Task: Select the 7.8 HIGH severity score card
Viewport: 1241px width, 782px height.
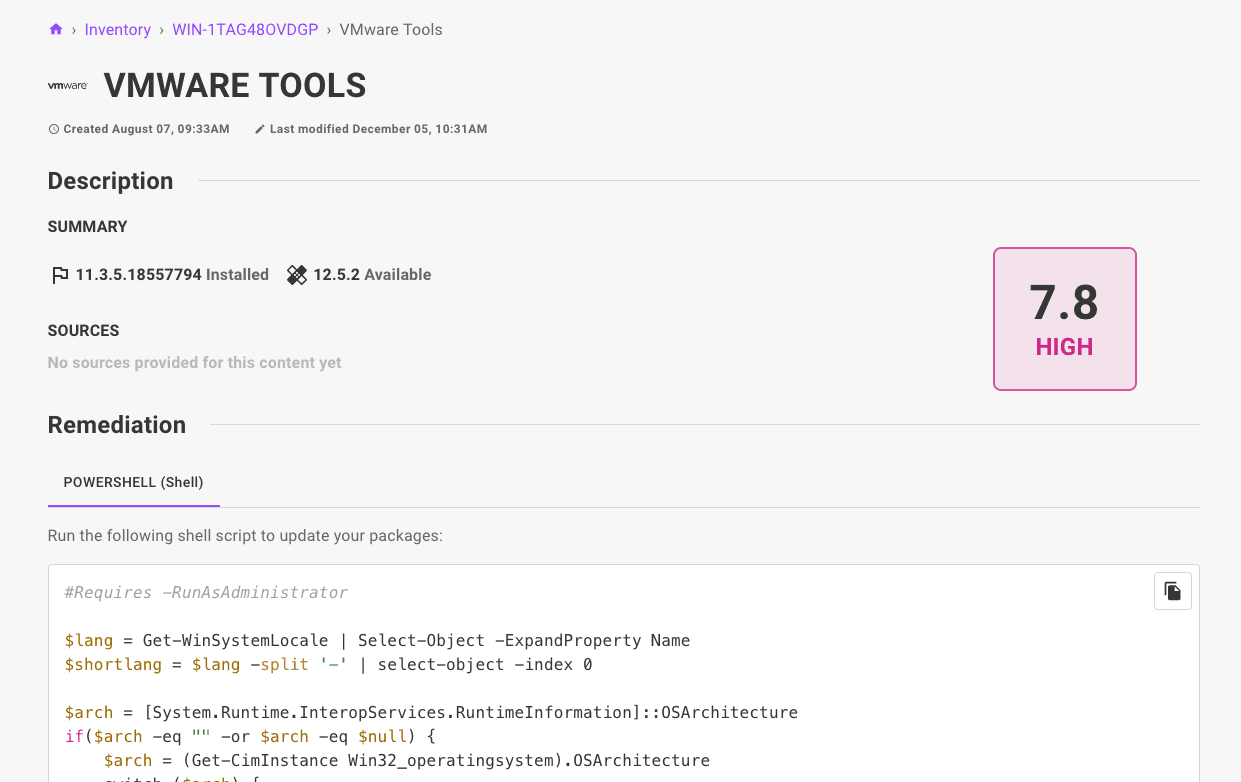Action: coord(1064,318)
